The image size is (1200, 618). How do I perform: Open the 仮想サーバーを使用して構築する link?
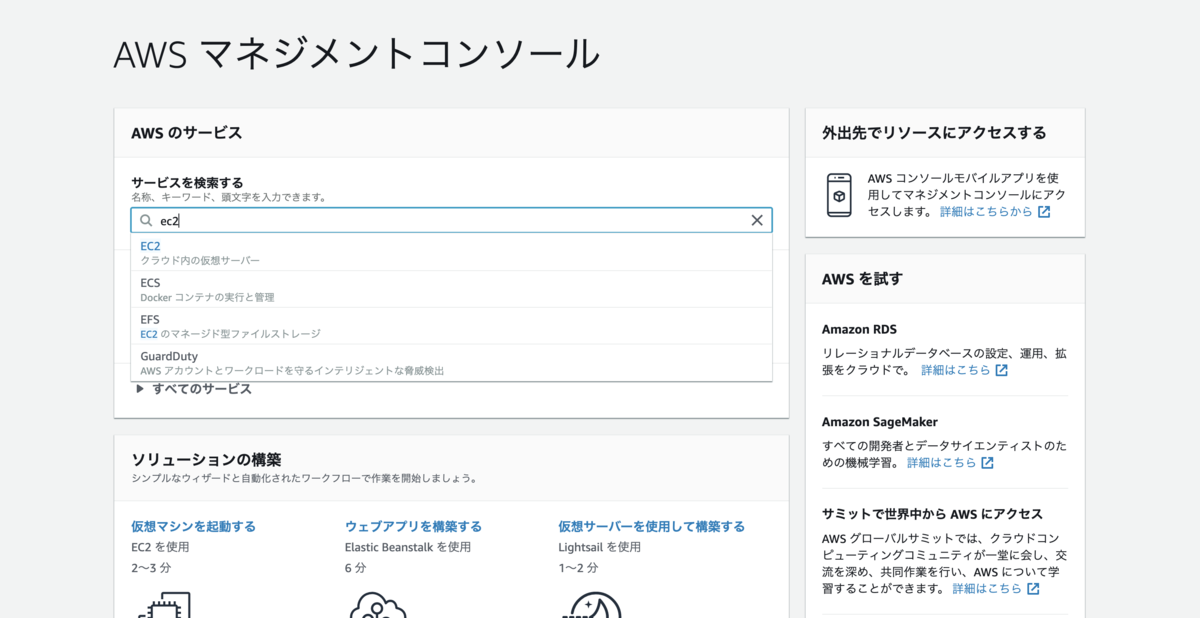pos(651,526)
